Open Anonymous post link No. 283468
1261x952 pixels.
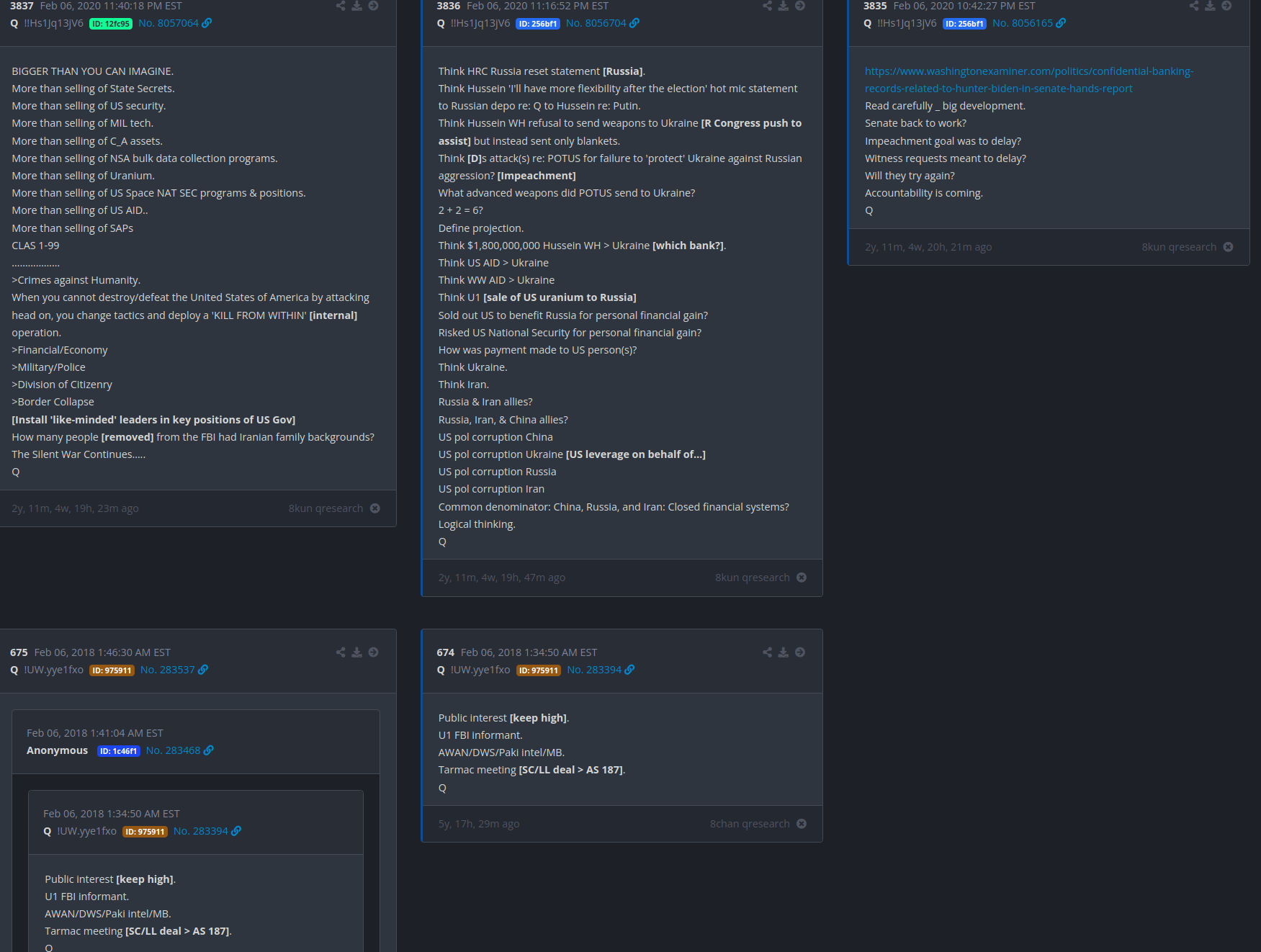pyautogui.click(x=174, y=750)
